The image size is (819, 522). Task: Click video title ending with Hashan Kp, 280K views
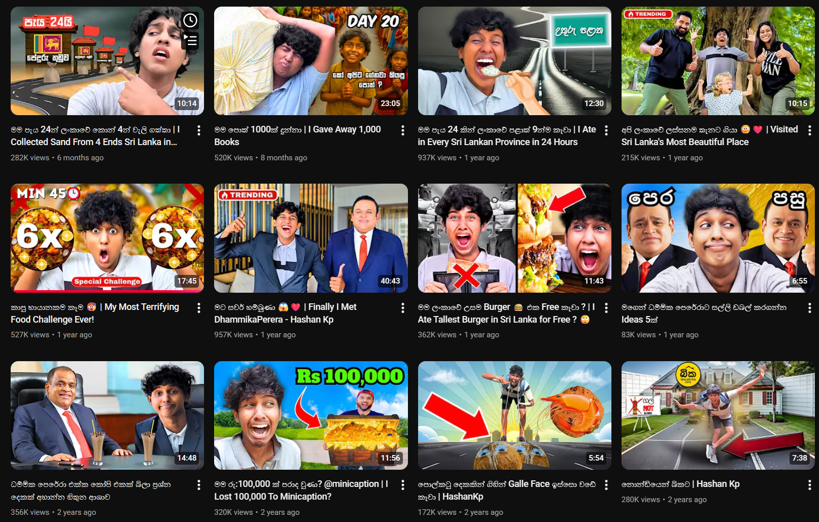[x=680, y=484]
